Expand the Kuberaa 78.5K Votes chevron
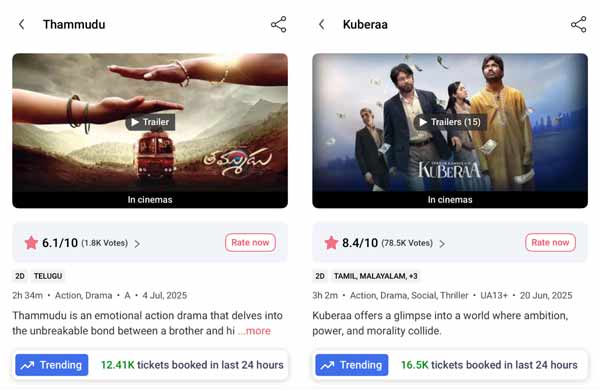The height and width of the screenshot is (390, 600). [x=442, y=244]
